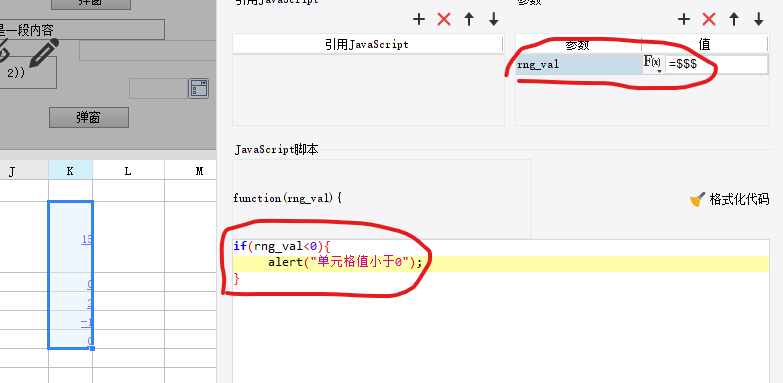Click the pencil edit icon in form

pos(44,52)
